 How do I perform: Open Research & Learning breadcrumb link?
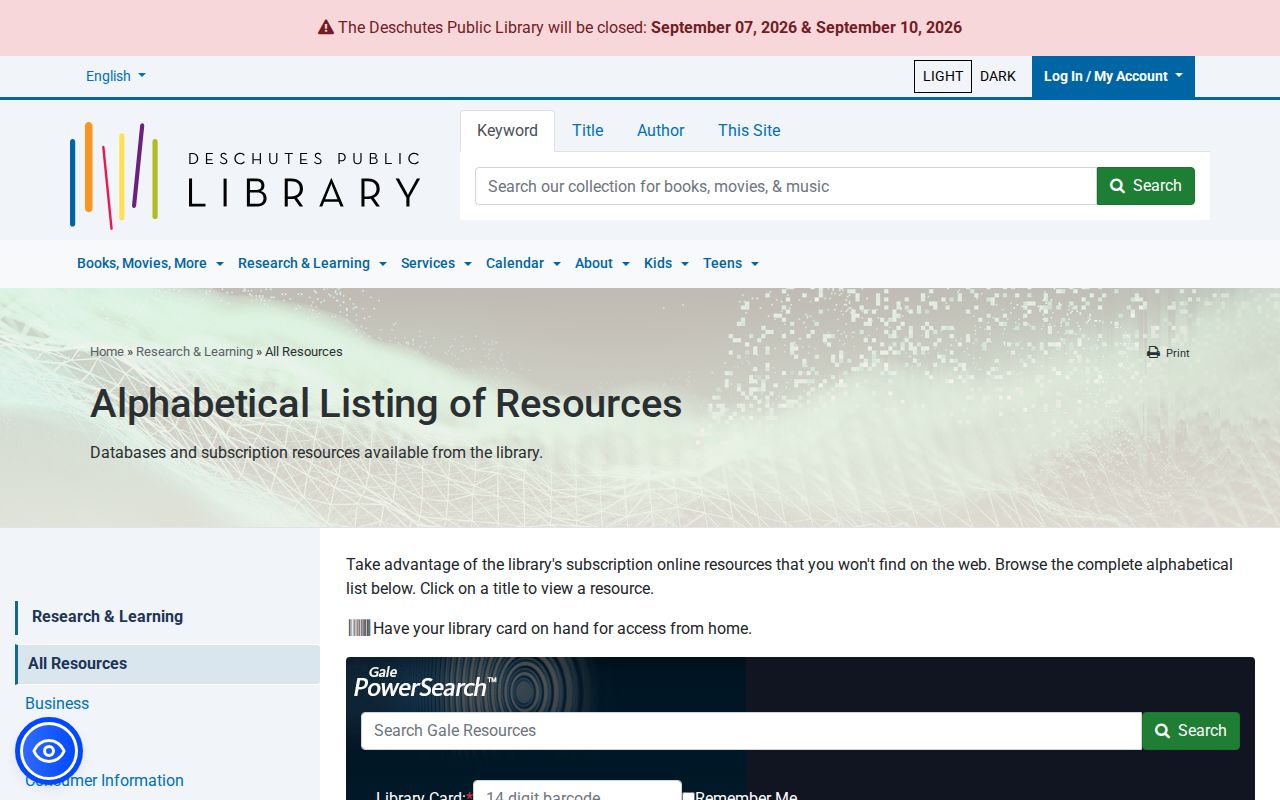[x=194, y=352]
